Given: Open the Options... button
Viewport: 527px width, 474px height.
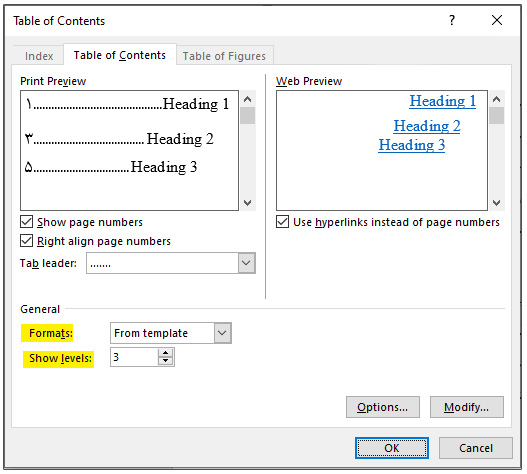Looking at the screenshot, I should 382,407.
